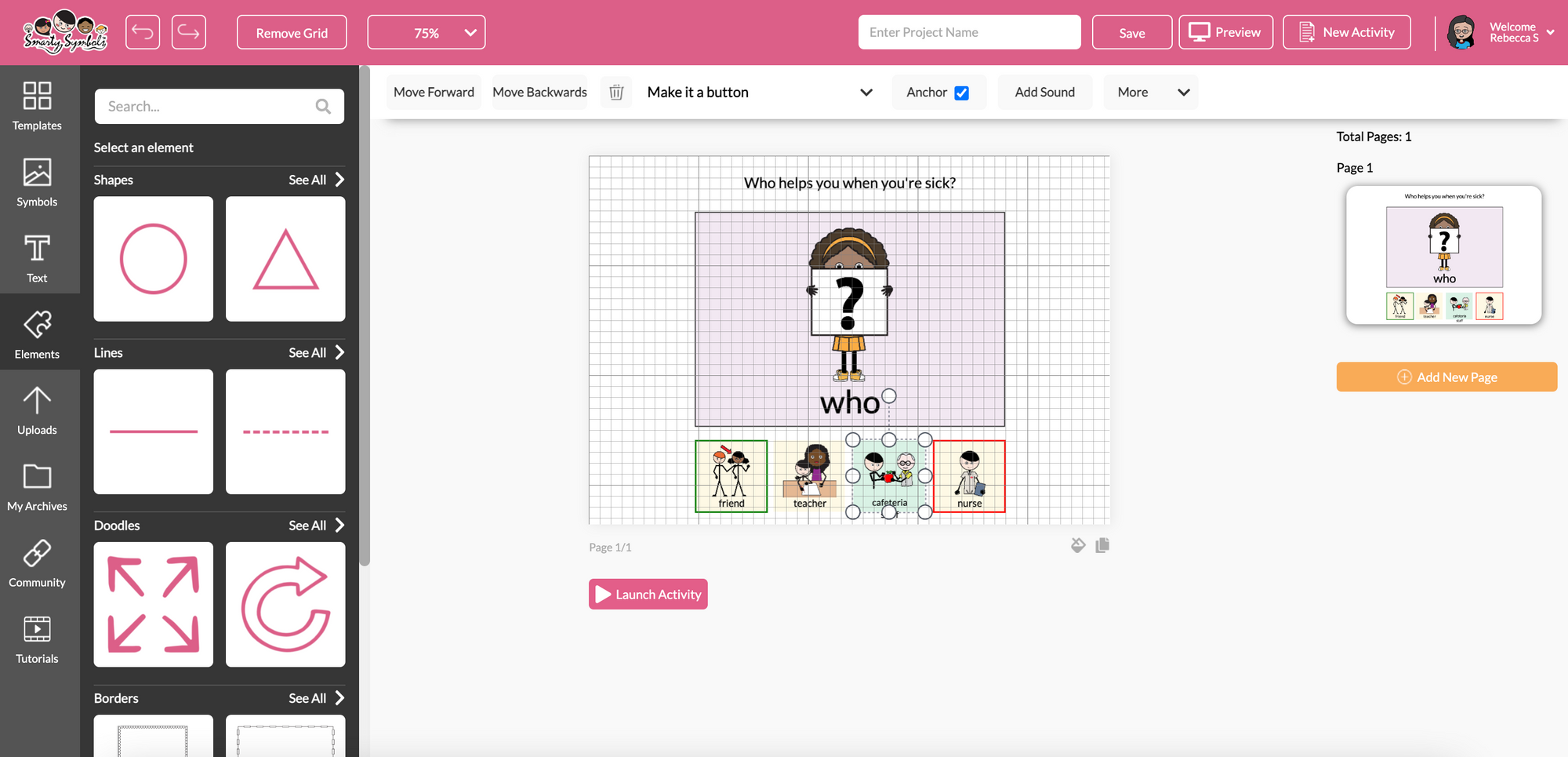
Task: Click the Add New Page button
Action: pos(1445,377)
